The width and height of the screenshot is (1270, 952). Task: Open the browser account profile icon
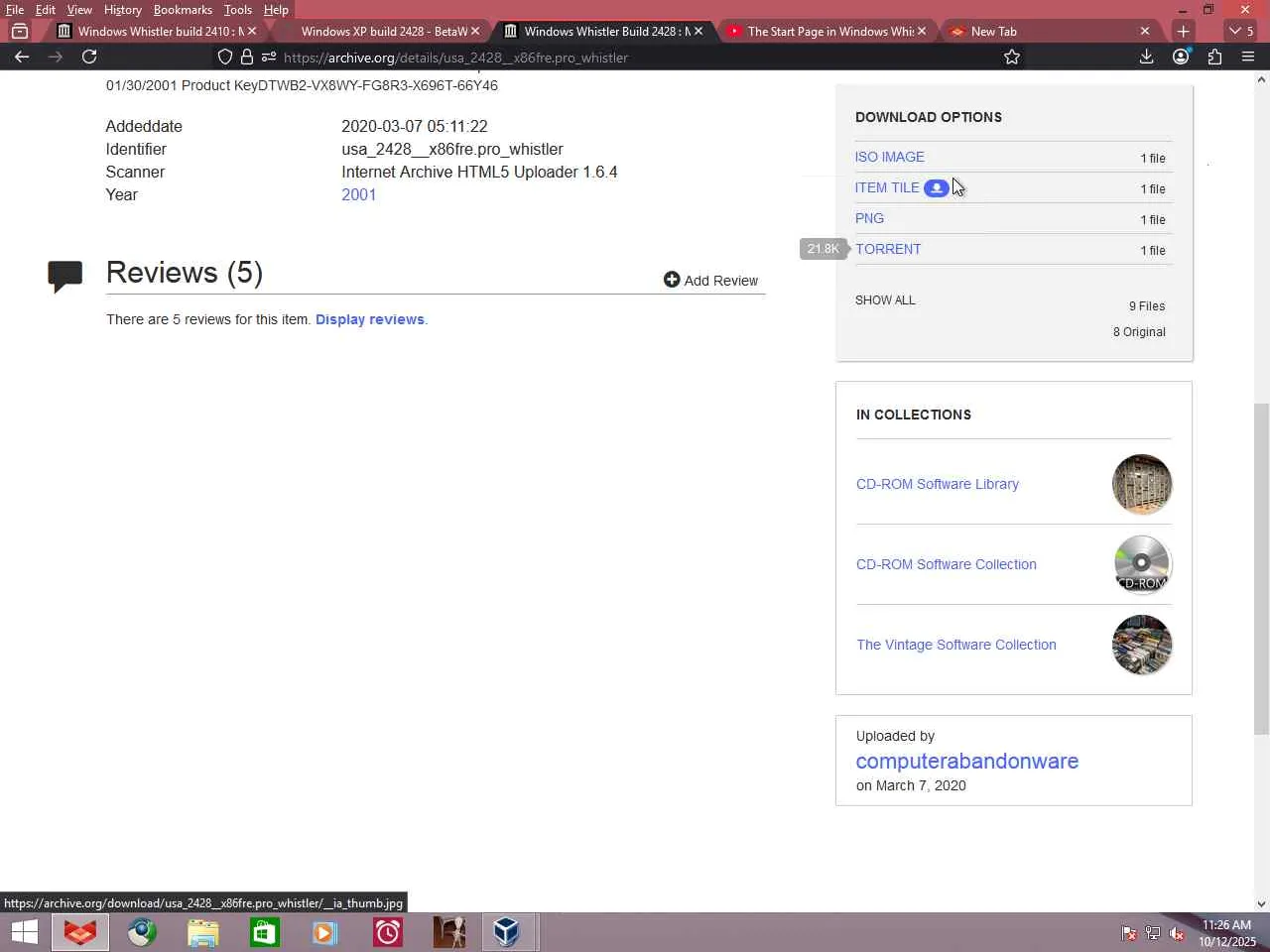1181,58
